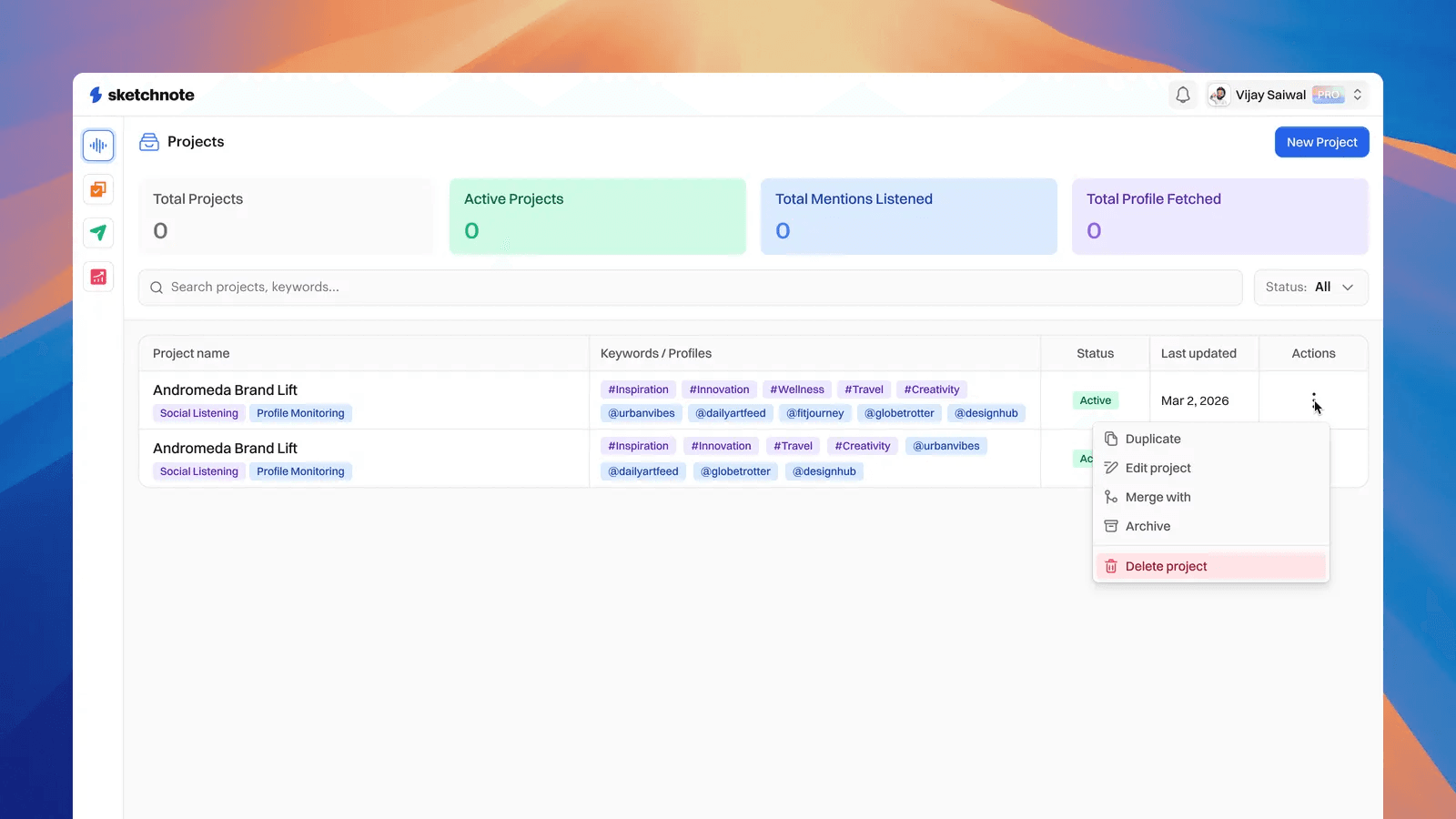Click the #Wellness keyword tag

click(x=797, y=389)
